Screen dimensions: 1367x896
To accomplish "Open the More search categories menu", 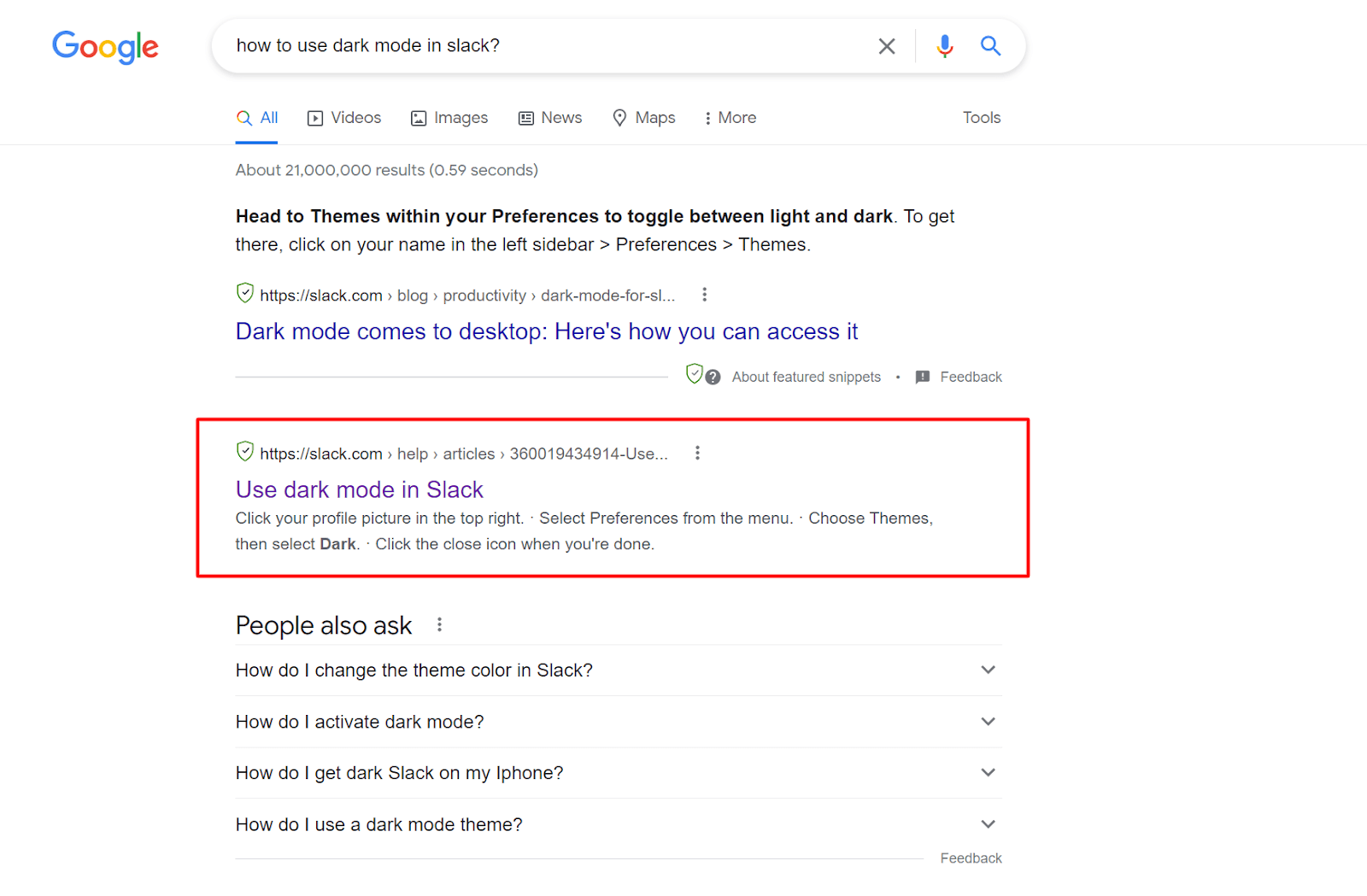I will pos(730,118).
